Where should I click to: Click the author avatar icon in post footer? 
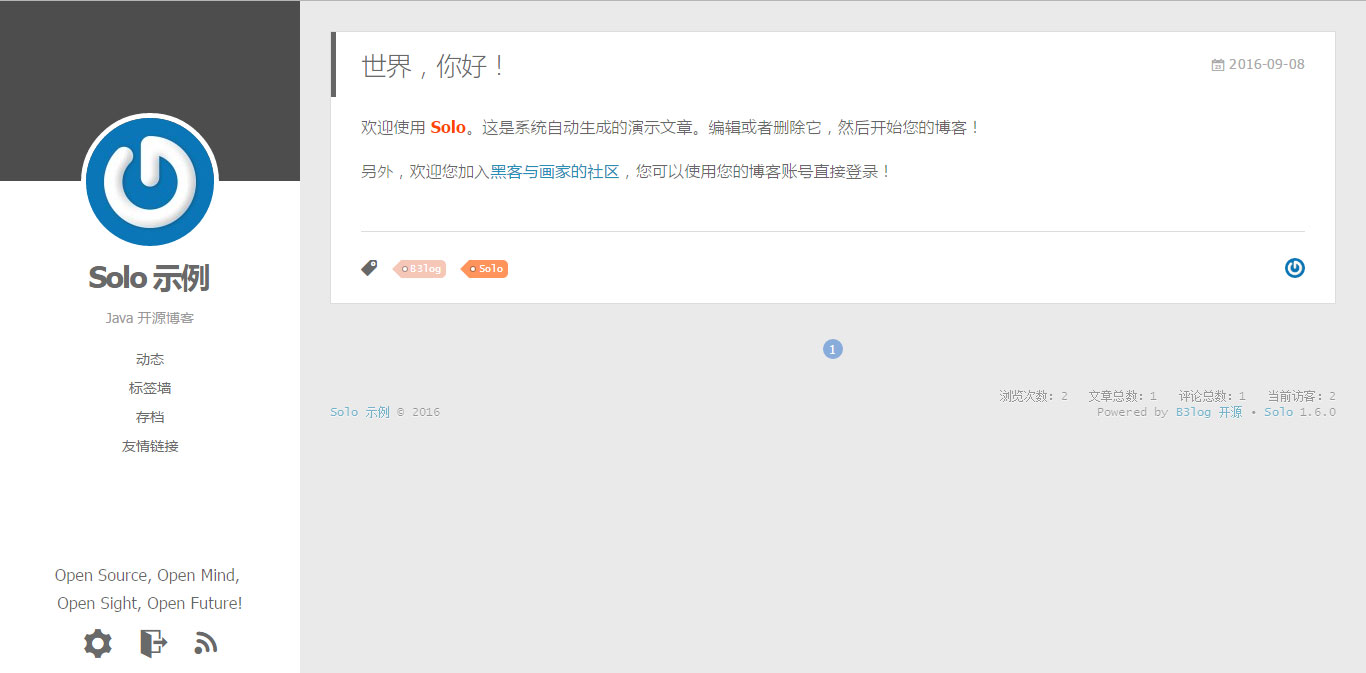click(x=1295, y=268)
